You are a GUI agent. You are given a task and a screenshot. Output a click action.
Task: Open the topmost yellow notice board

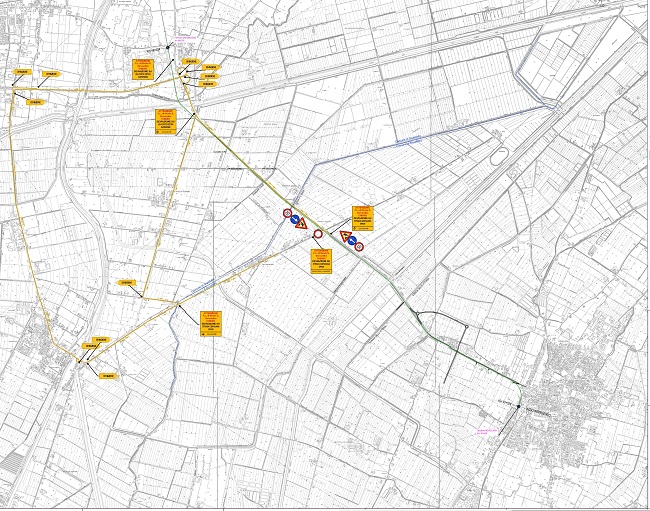click(x=145, y=70)
